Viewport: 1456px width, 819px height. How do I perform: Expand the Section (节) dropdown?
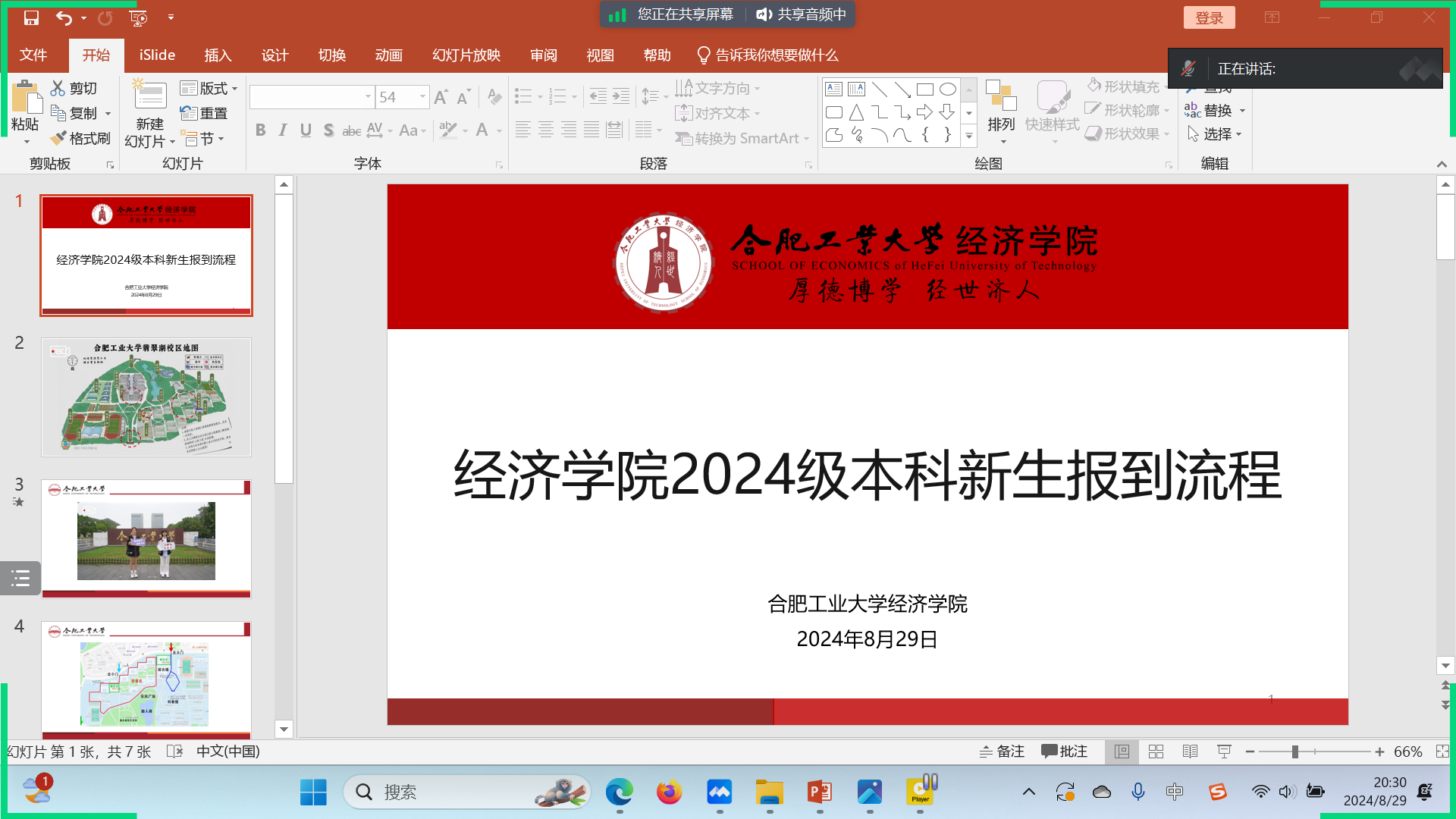202,139
